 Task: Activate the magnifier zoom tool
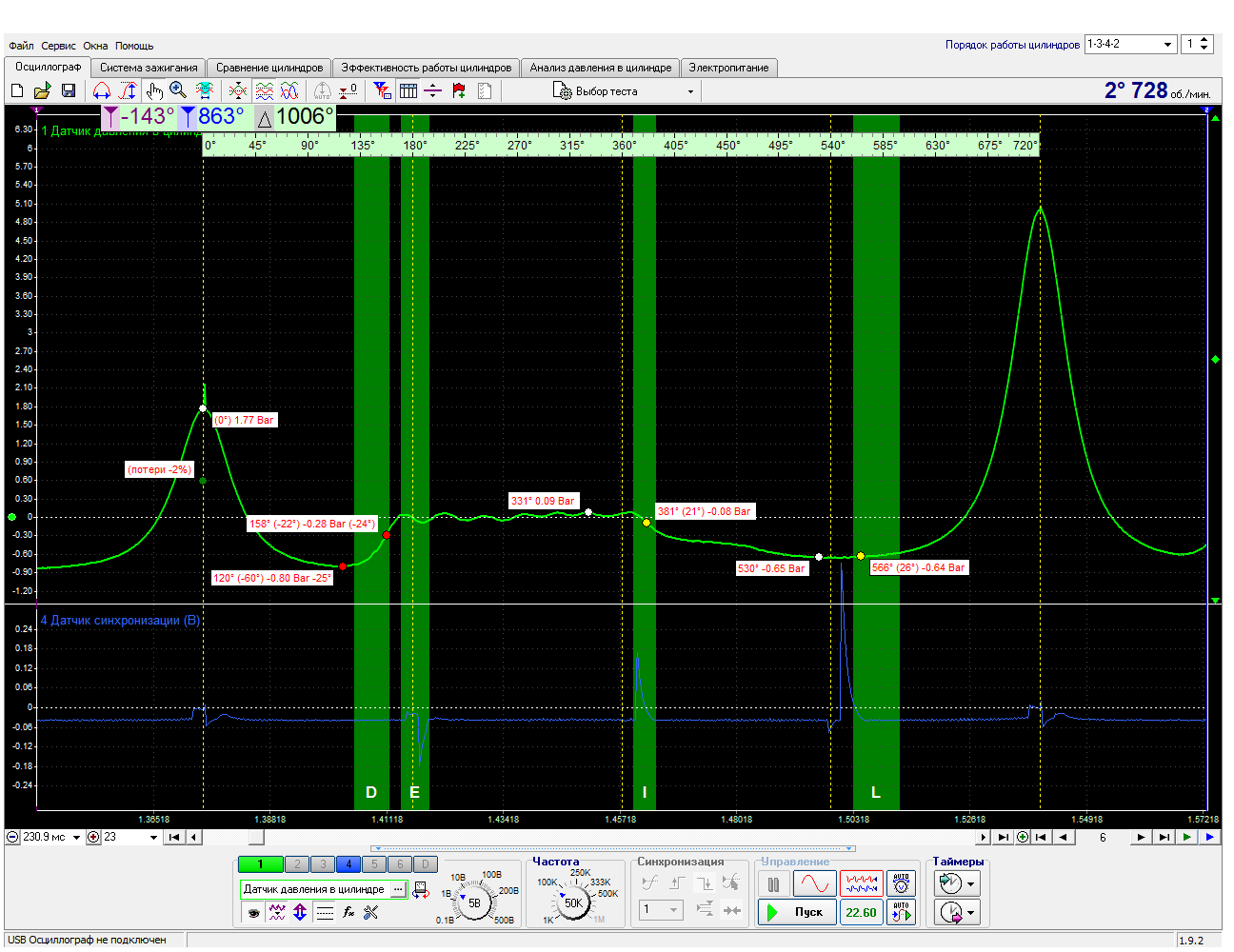(x=178, y=90)
